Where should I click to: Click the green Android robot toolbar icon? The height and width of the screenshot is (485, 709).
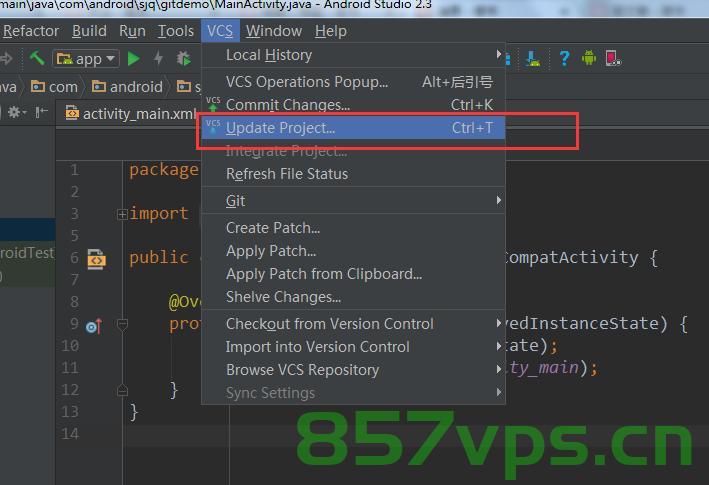[x=589, y=58]
